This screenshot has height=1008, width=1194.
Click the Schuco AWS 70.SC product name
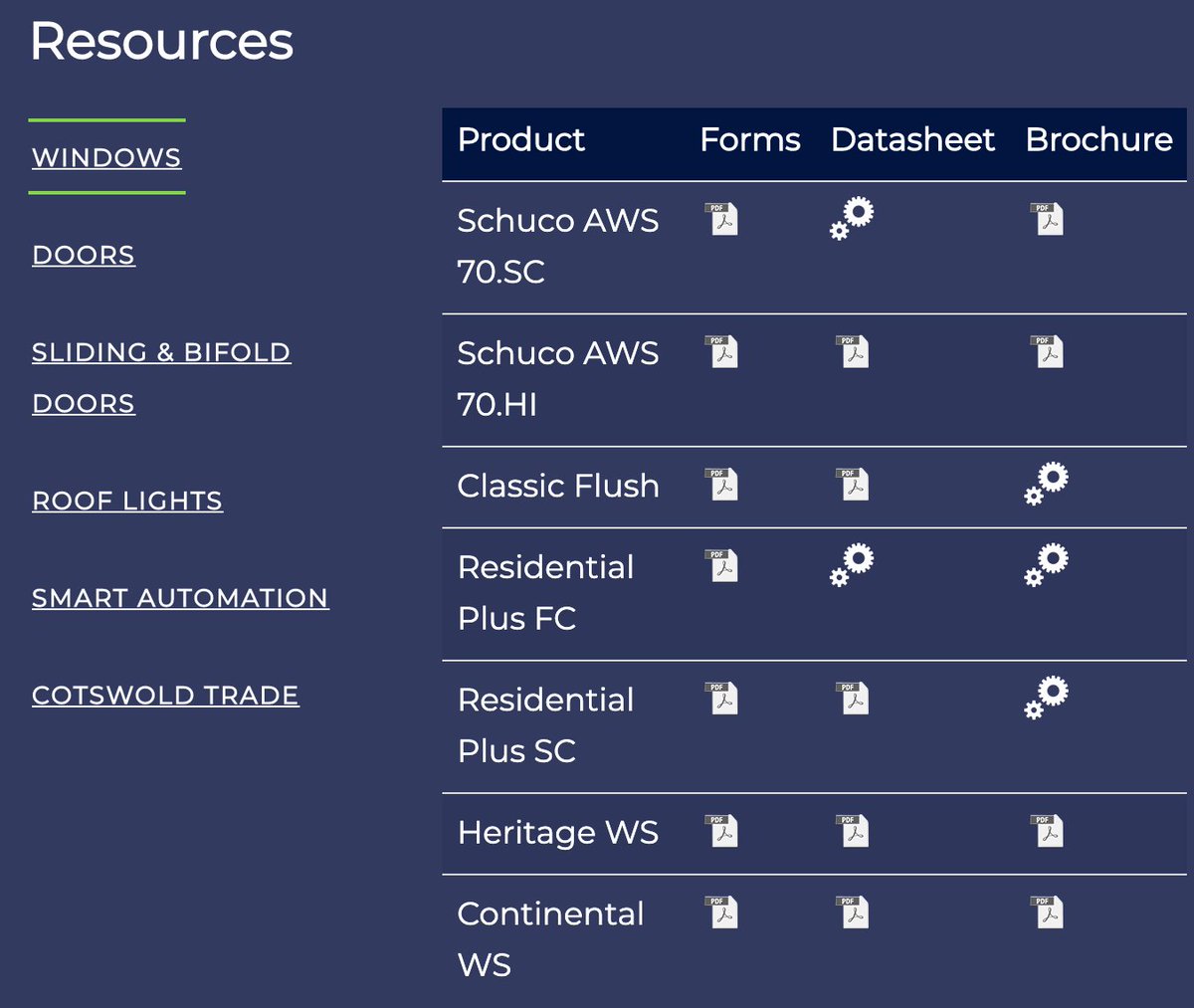tap(558, 246)
